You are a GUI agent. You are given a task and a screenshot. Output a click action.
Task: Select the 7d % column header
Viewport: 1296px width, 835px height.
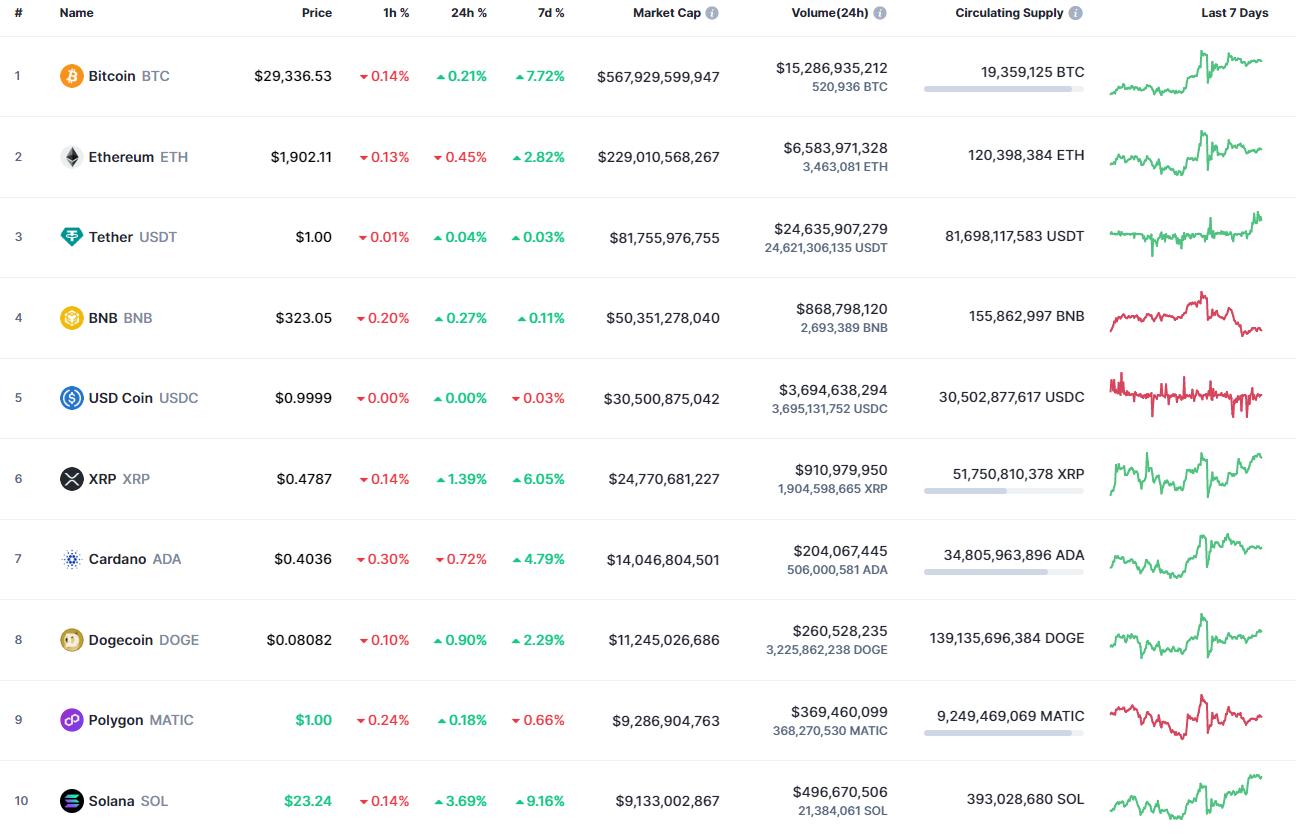point(551,13)
